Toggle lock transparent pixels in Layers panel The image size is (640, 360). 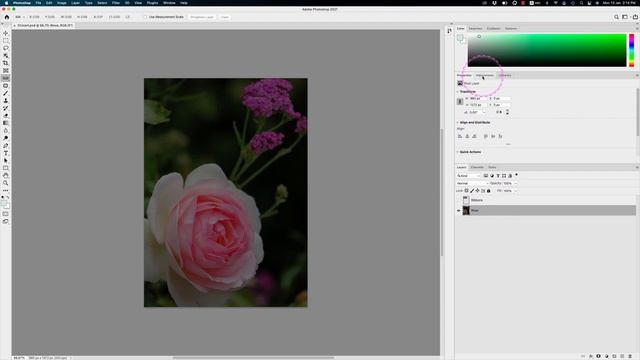pyautogui.click(x=467, y=191)
